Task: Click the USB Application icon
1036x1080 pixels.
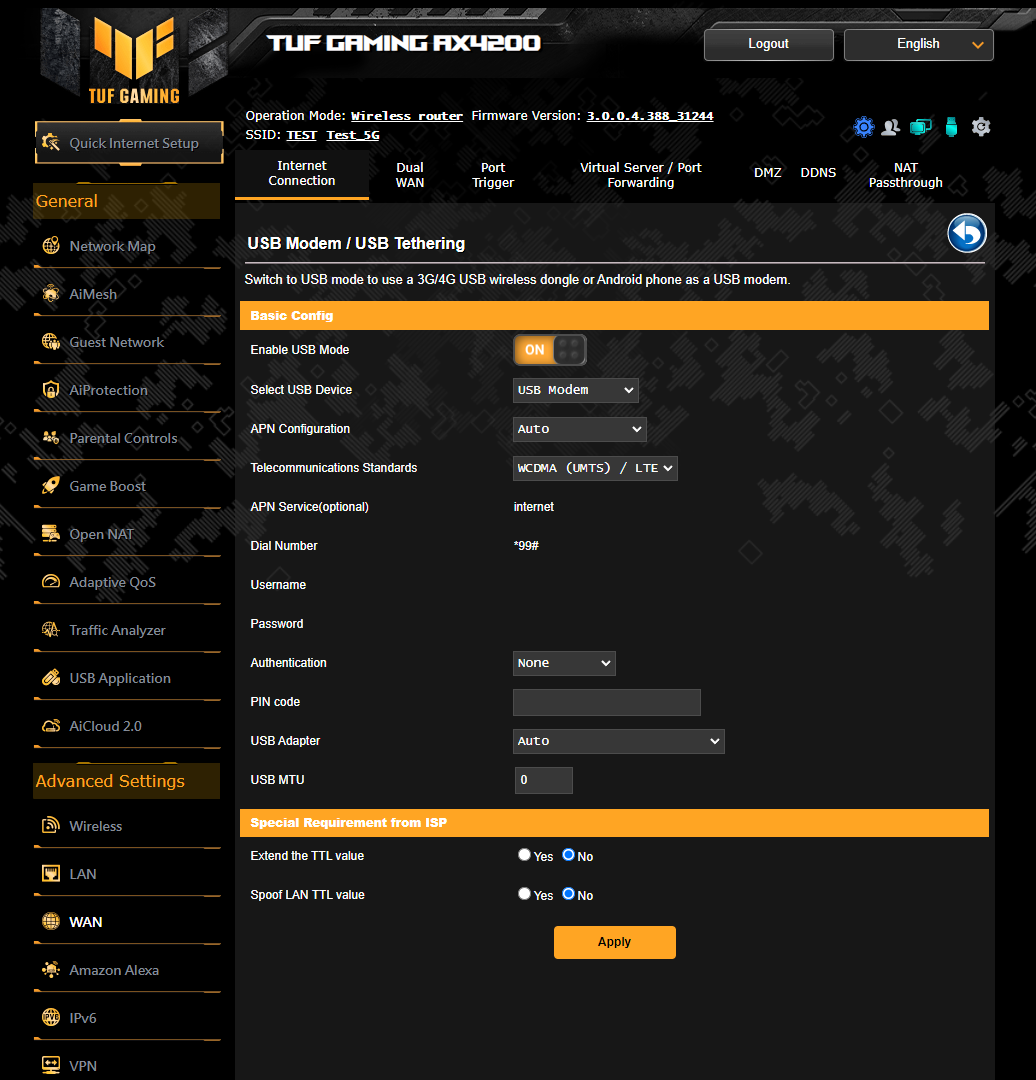Action: pos(51,678)
